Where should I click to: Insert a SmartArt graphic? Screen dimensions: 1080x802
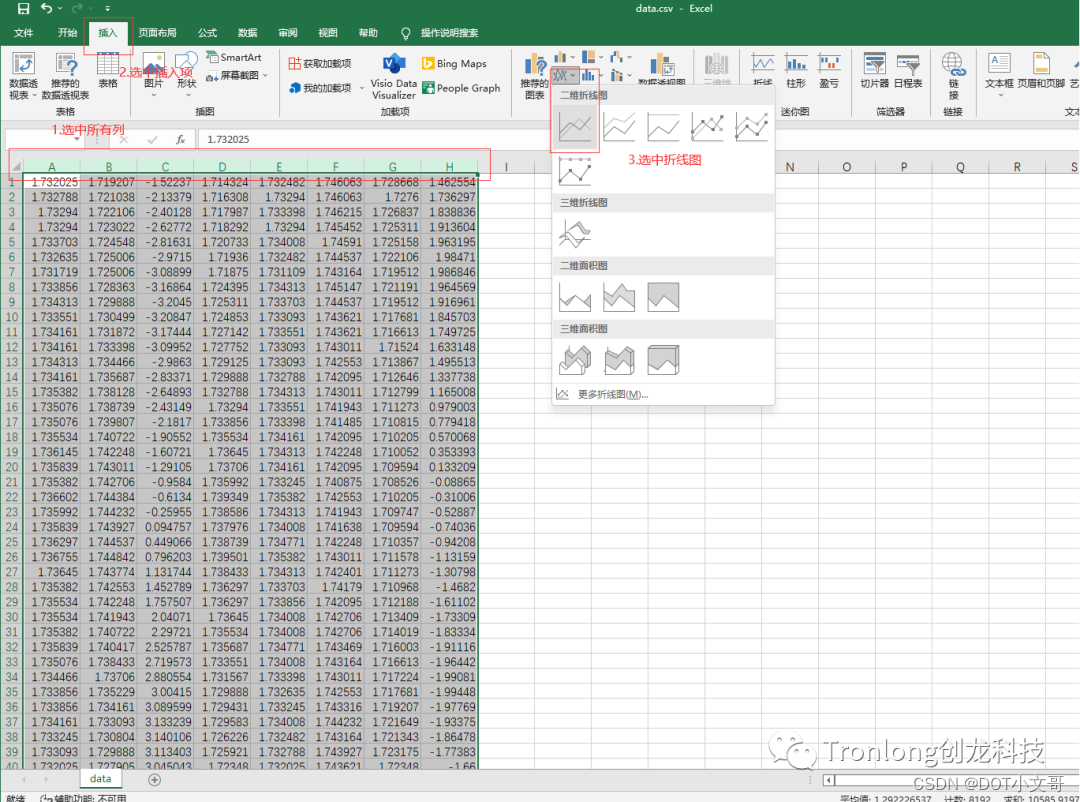[x=234, y=57]
